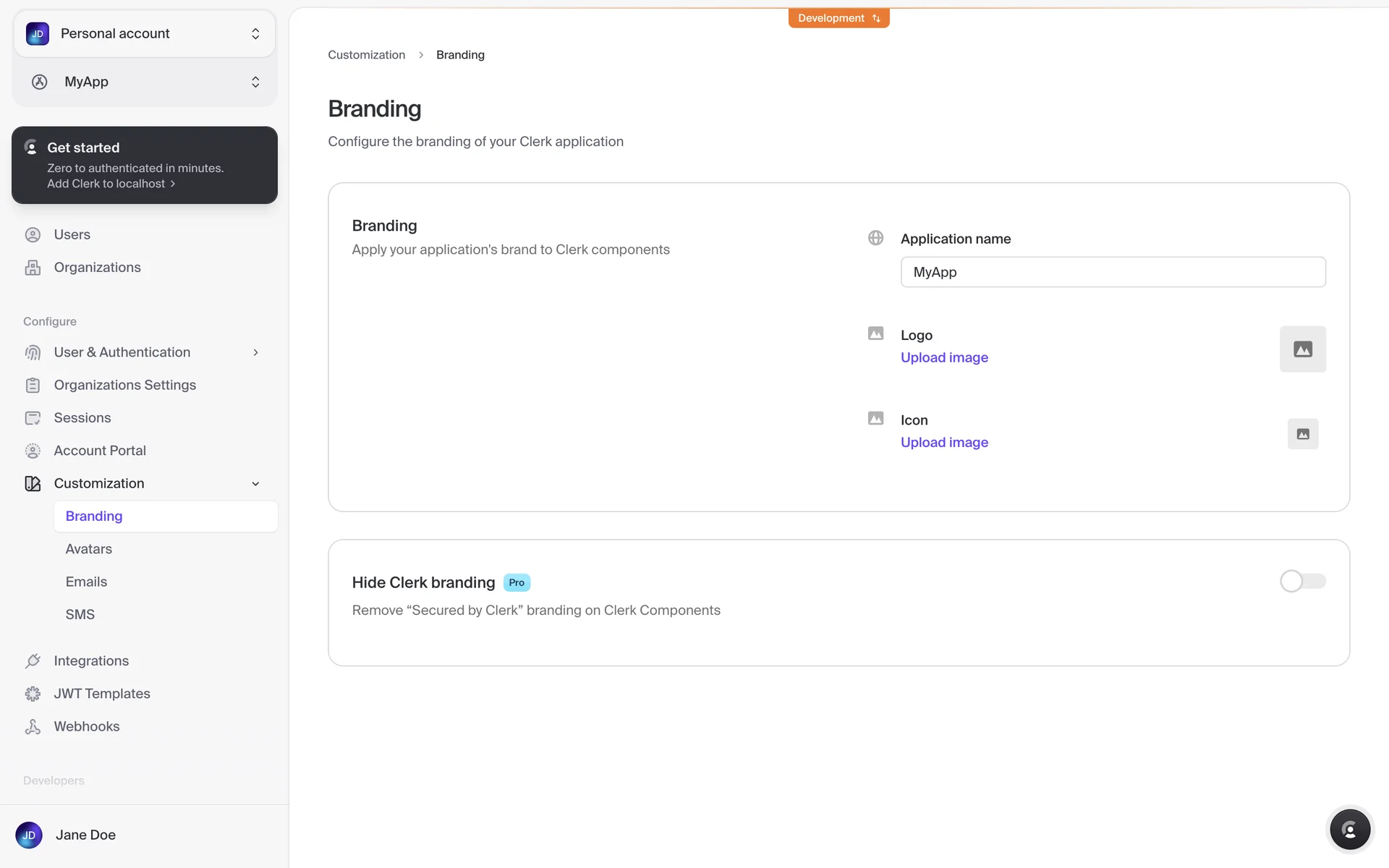The image size is (1389, 868).
Task: Click the Development environment badge
Action: 838,18
